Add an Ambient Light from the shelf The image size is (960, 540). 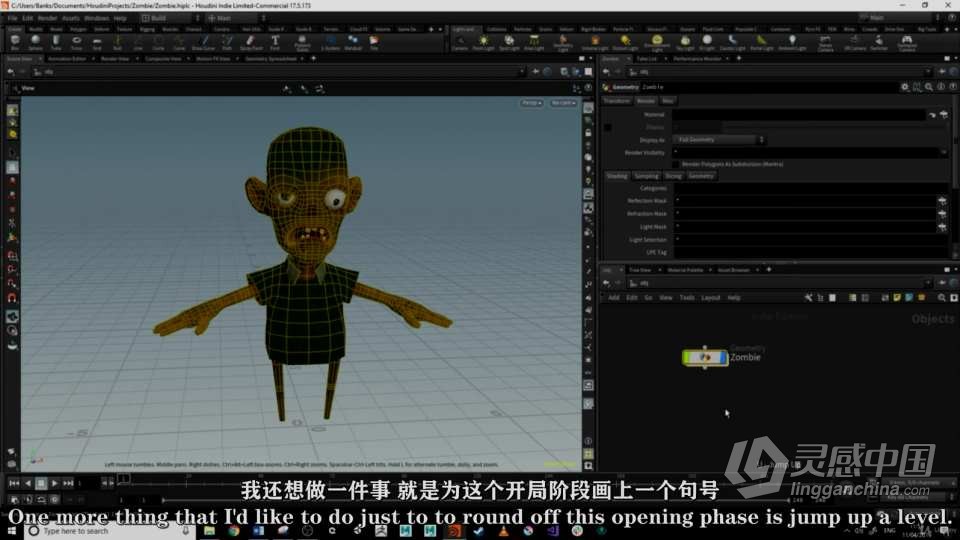pos(792,42)
